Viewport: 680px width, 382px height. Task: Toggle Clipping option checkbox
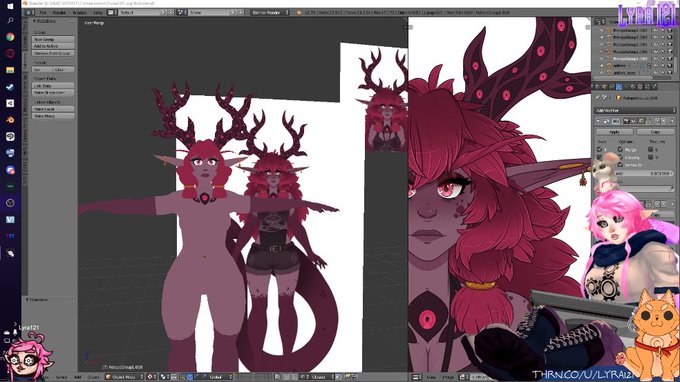point(620,157)
